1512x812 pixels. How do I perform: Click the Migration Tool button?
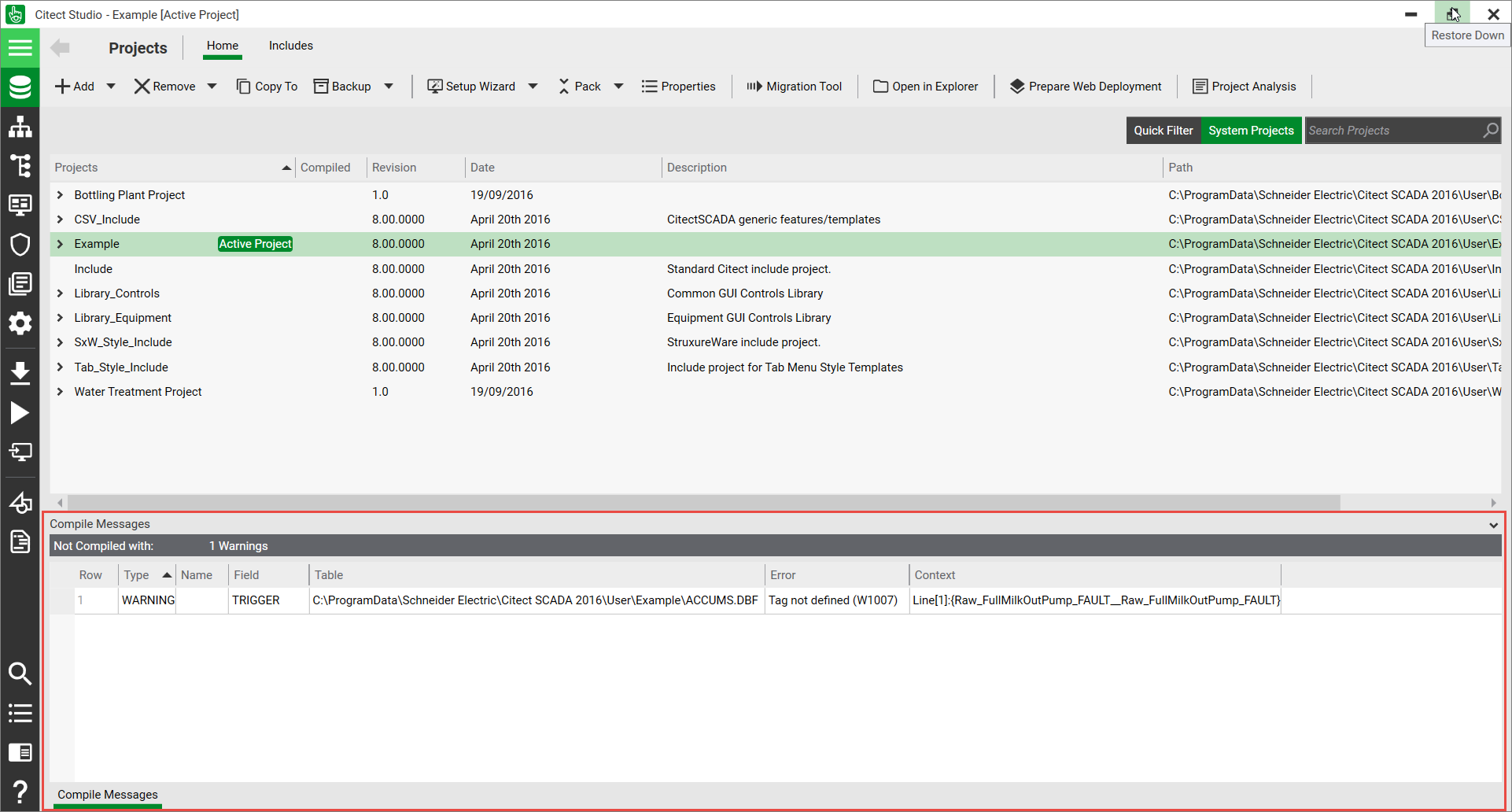[x=794, y=87]
